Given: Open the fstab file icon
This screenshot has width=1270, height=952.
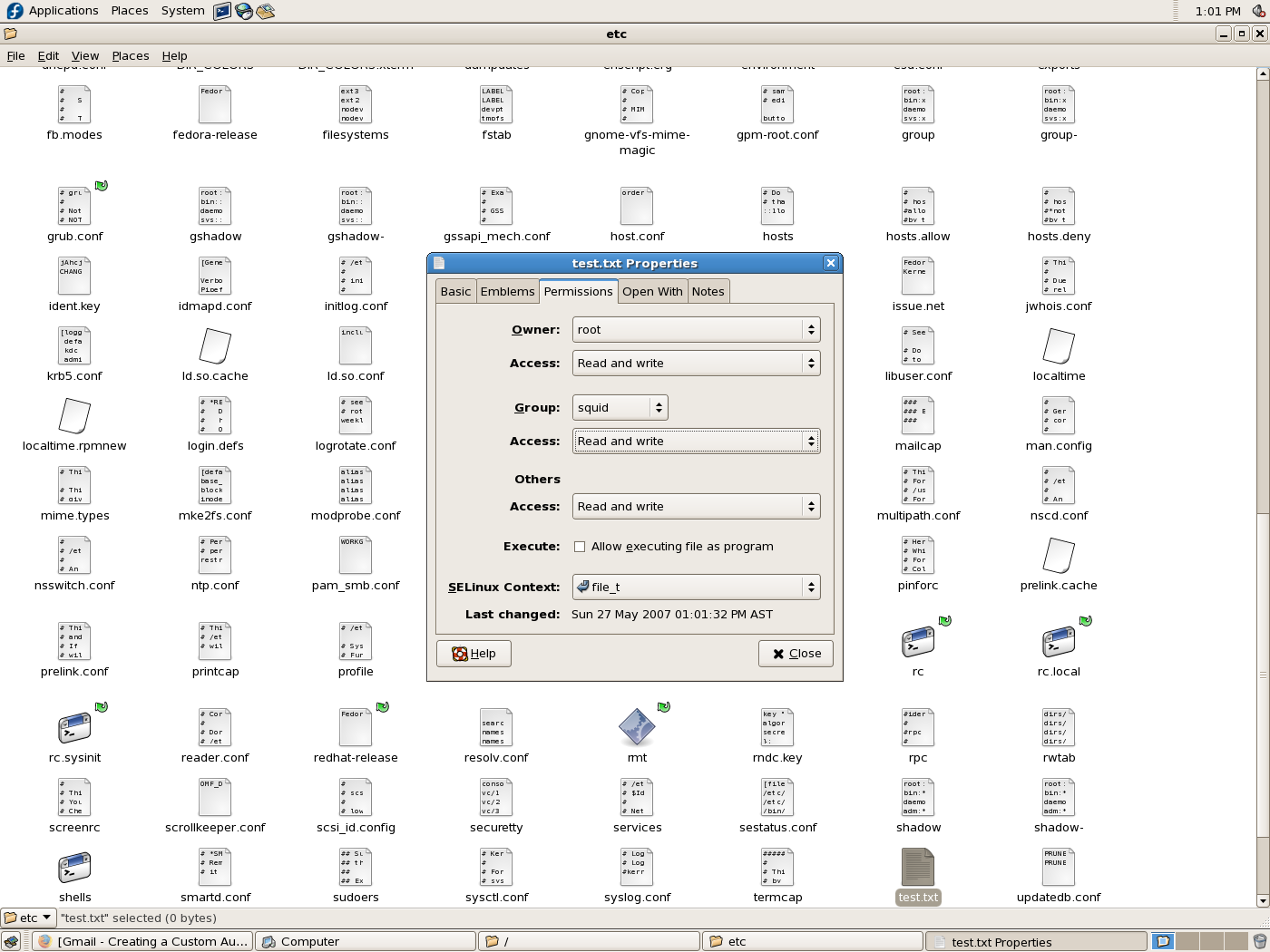Looking at the screenshot, I should [x=496, y=105].
